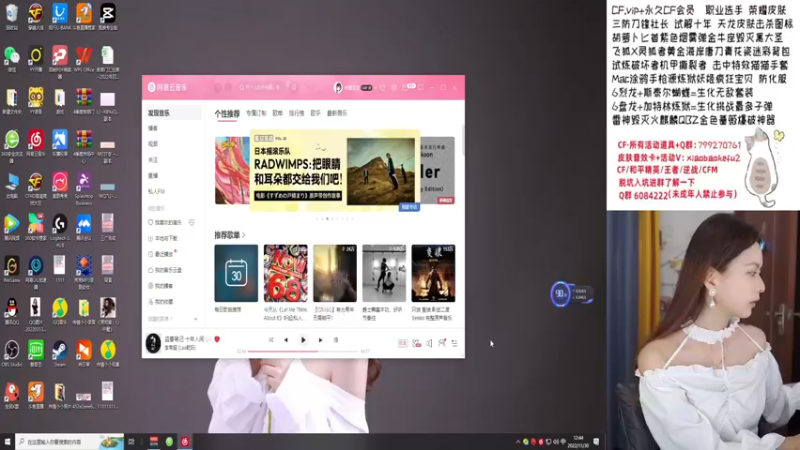The width and height of the screenshot is (800, 450).
Task: Open the skin theme icon in header
Action: [383, 88]
